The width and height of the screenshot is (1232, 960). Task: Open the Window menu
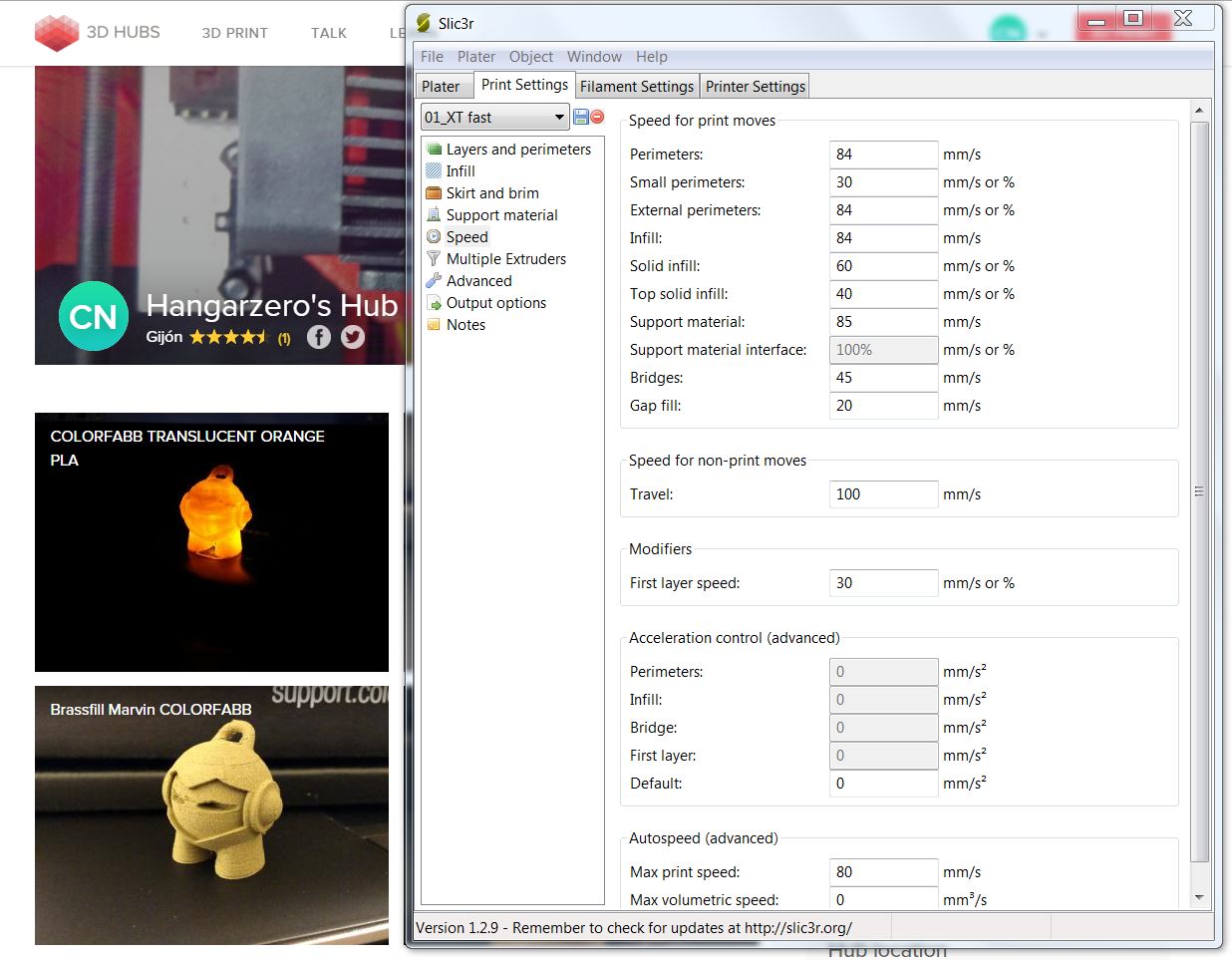[594, 57]
